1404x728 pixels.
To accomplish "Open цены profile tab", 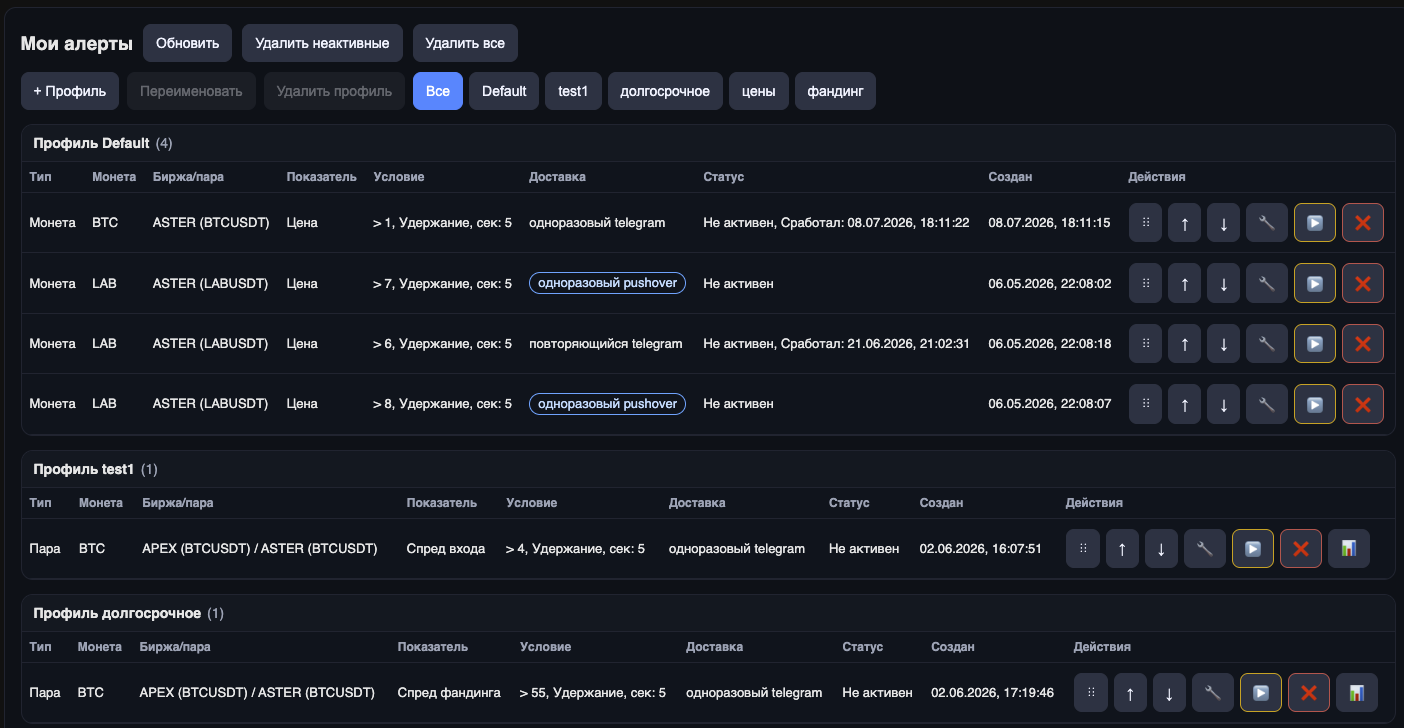I will 759,91.
